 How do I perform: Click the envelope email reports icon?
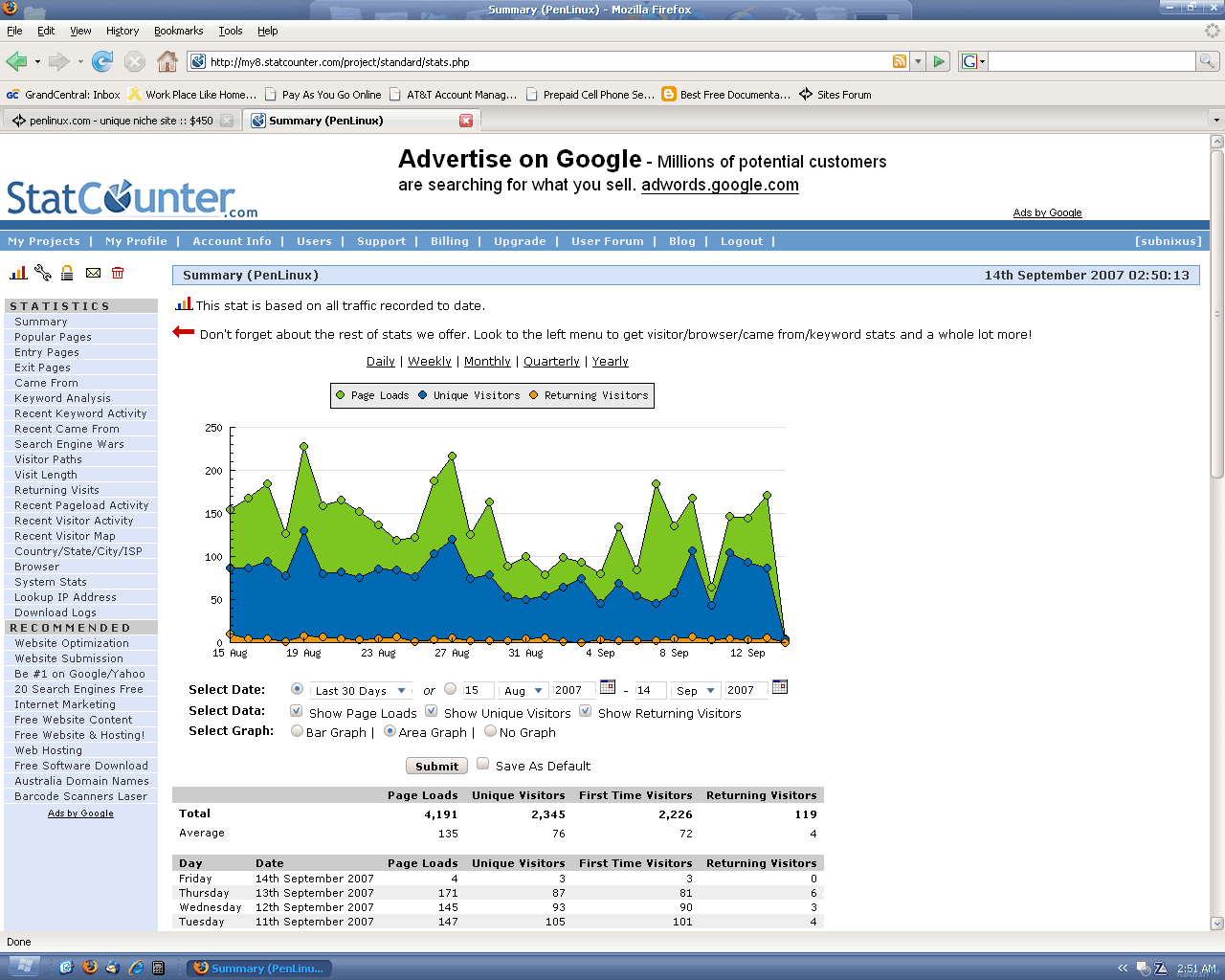(x=93, y=273)
